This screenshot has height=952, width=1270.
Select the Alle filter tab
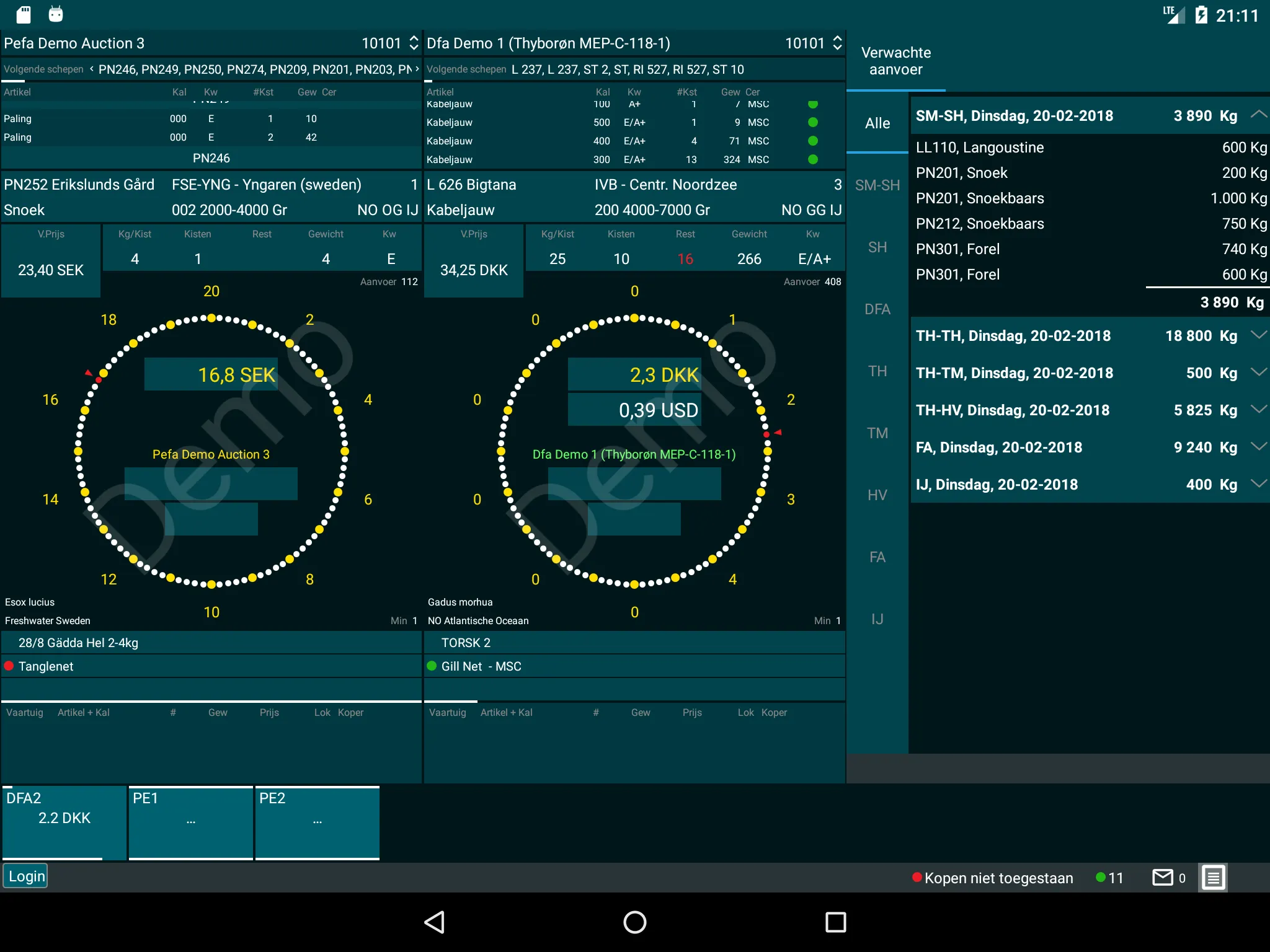coord(877,123)
